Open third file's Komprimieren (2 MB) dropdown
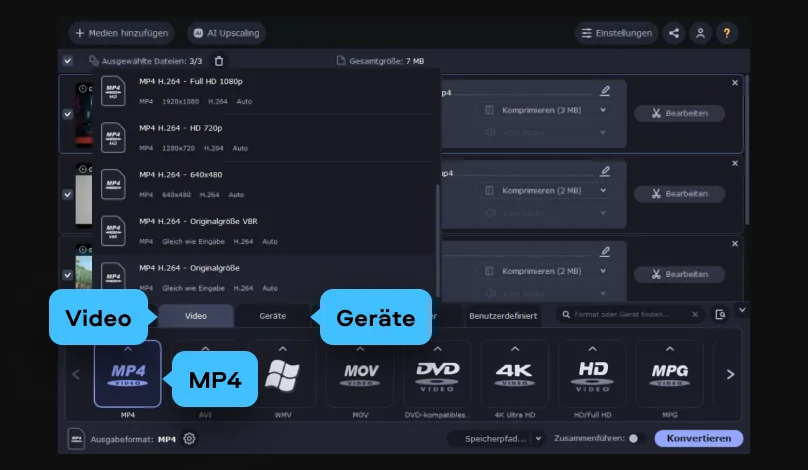808x470 pixels. 545,271
